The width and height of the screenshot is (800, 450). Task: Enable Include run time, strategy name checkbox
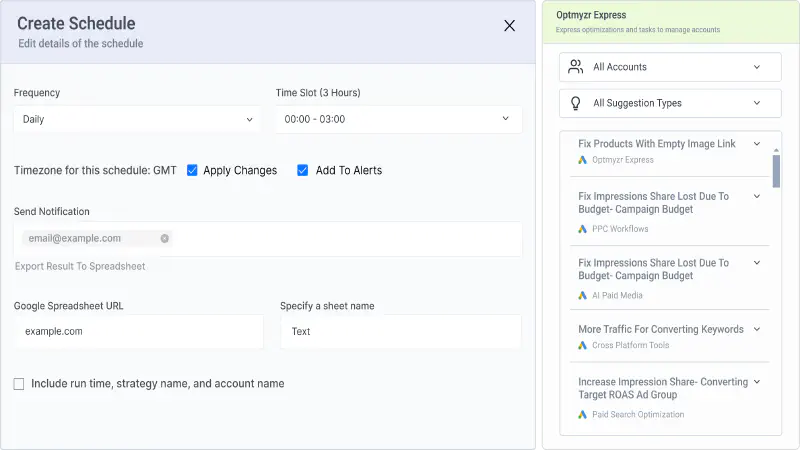click(x=19, y=384)
